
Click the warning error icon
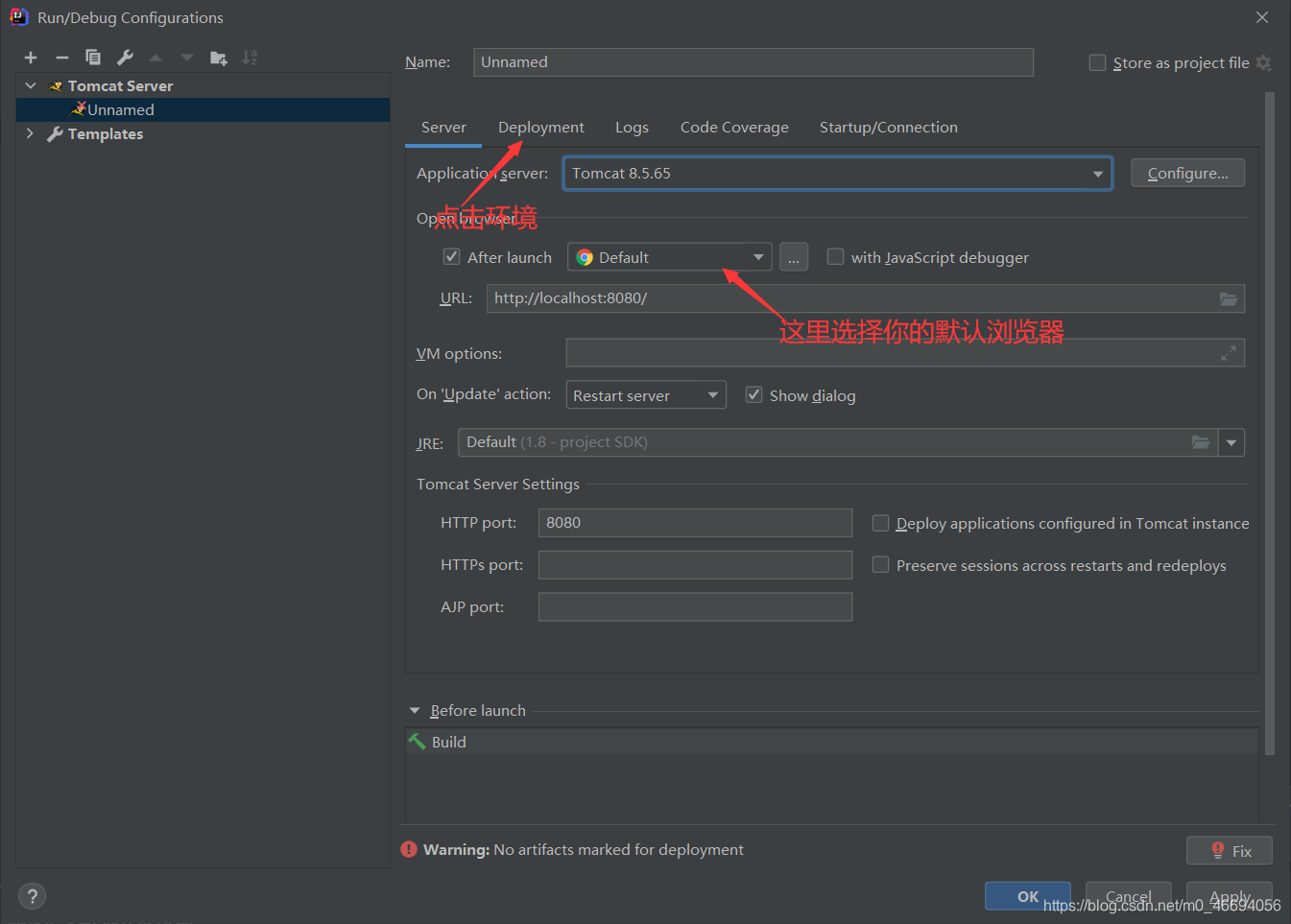[x=409, y=849]
